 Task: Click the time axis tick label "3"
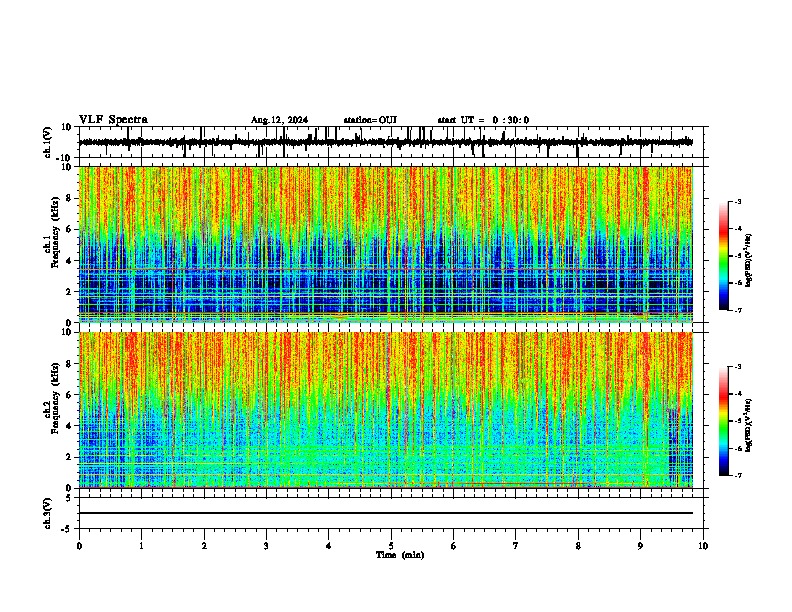[x=266, y=546]
